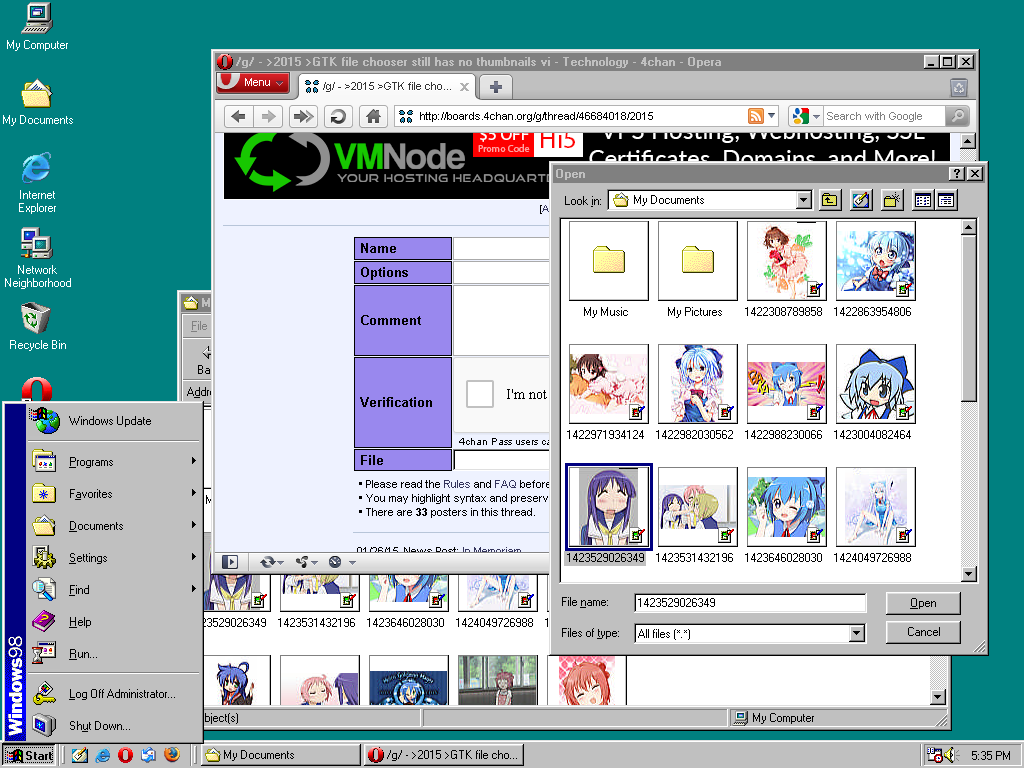Launch Opera from quick launch bar

(125, 755)
